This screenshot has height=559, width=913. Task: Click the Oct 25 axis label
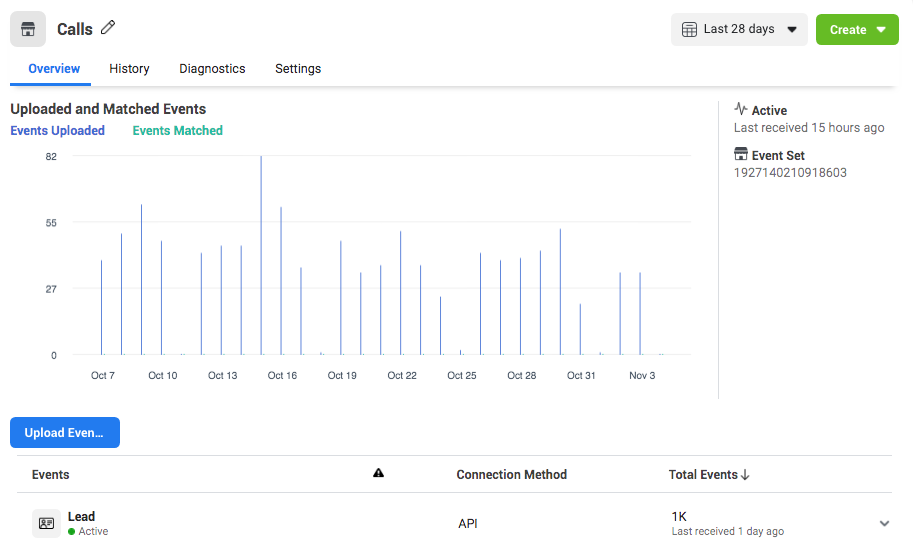[462, 376]
